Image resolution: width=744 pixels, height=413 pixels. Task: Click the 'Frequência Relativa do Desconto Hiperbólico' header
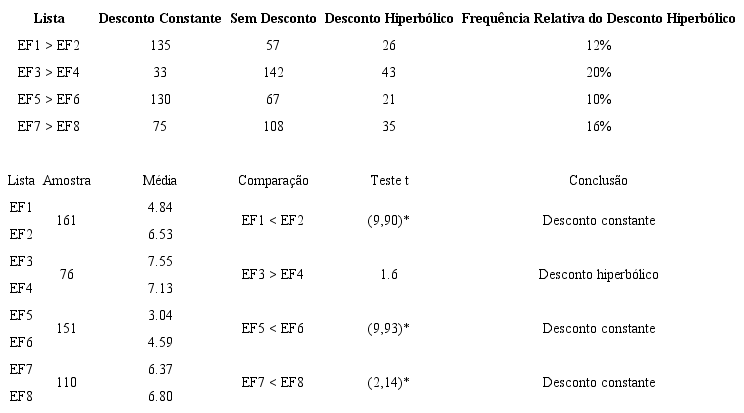[x=599, y=20]
